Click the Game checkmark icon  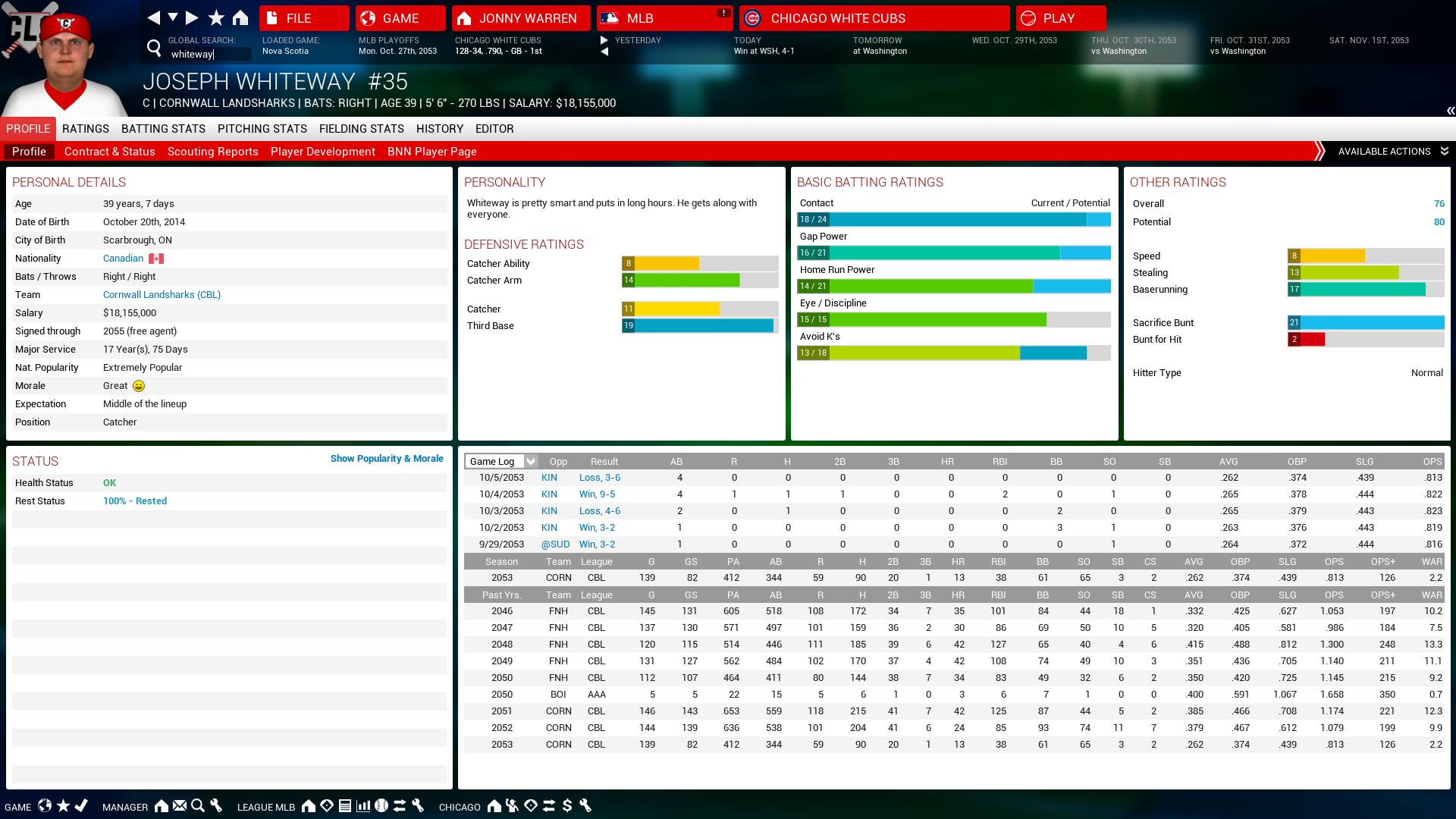pos(82,806)
